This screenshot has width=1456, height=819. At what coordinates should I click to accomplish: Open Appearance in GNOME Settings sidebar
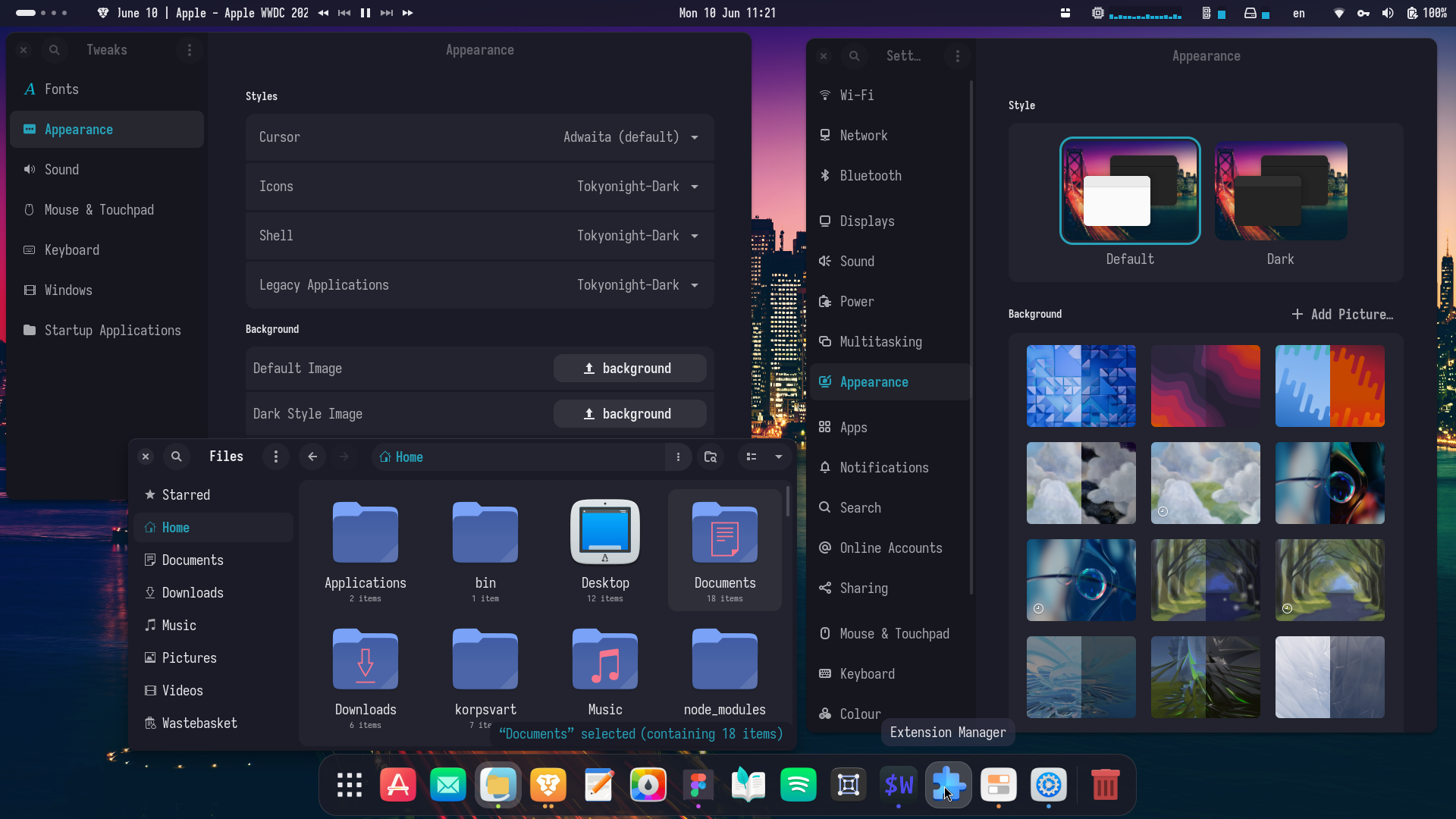point(873,381)
